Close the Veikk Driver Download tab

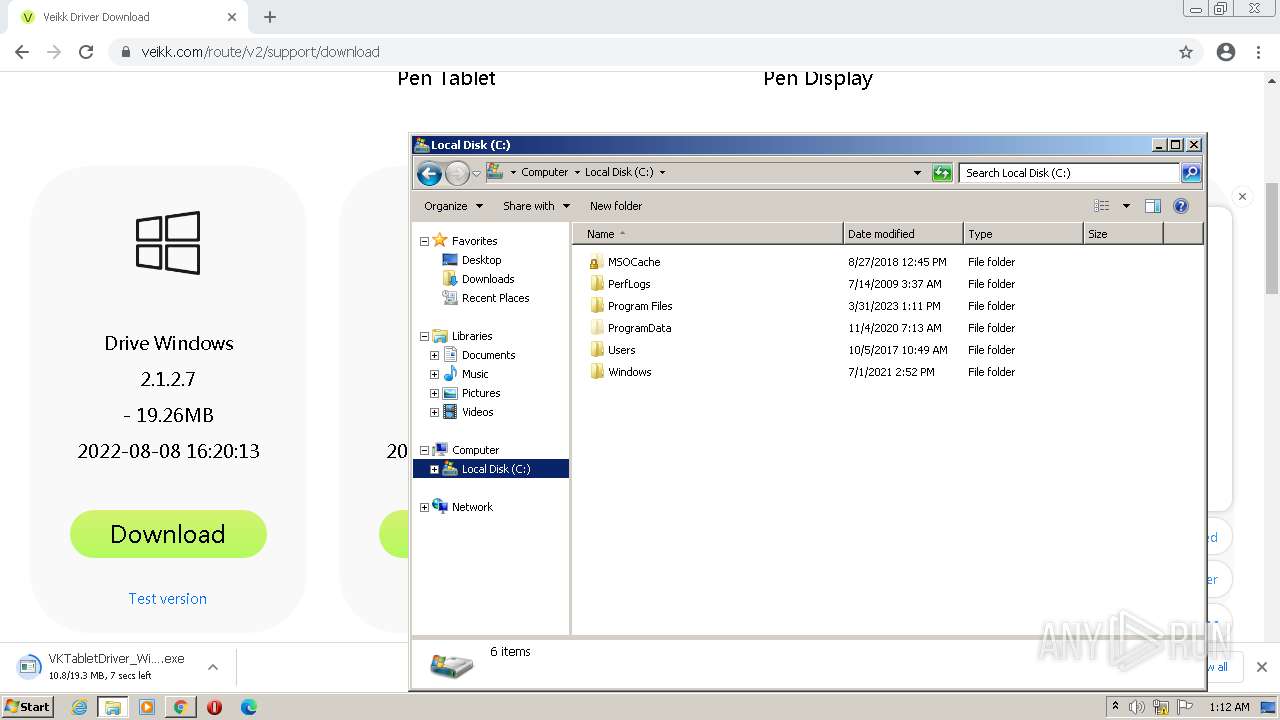[232, 17]
